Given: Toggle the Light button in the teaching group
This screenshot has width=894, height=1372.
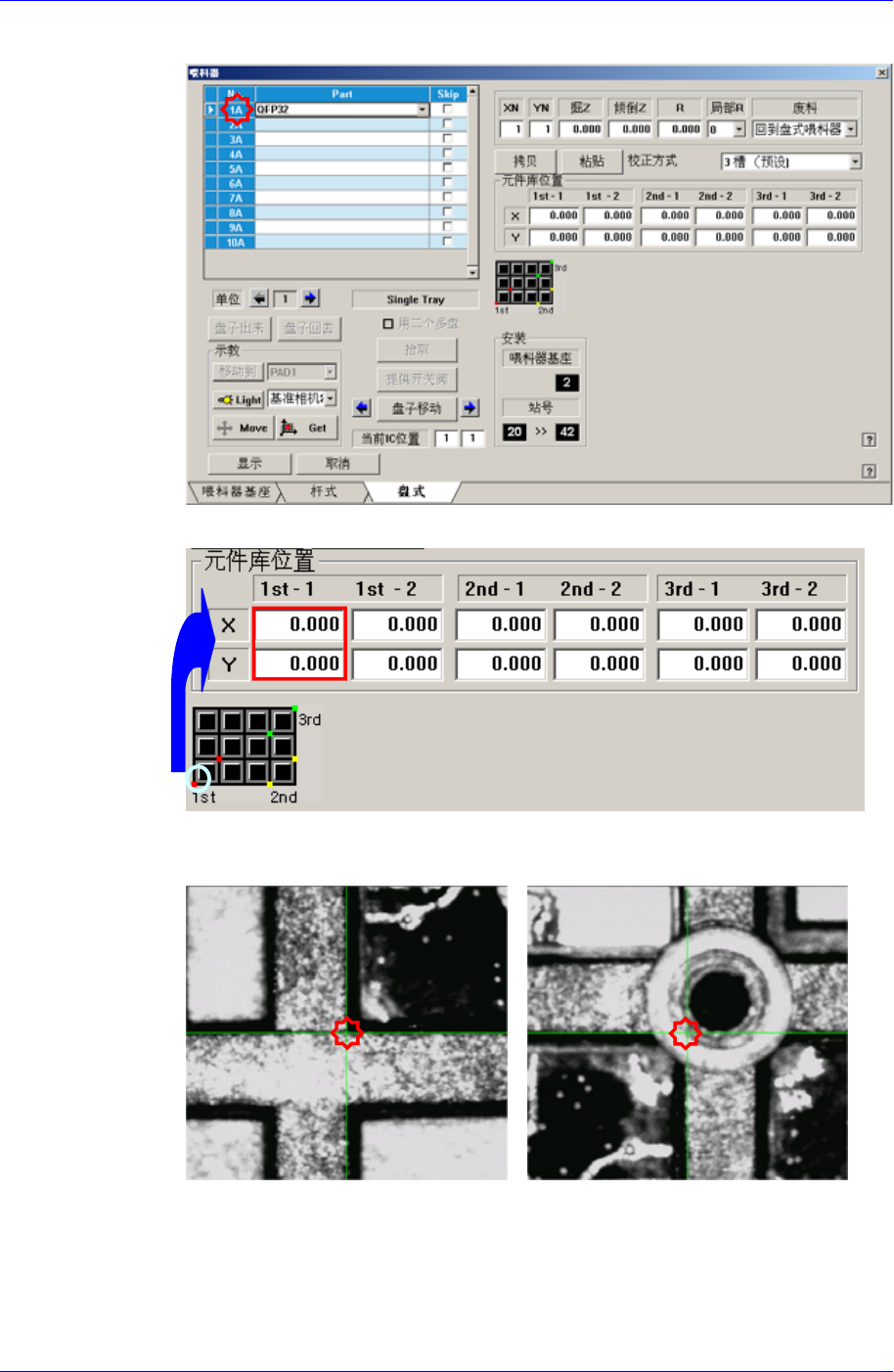Looking at the screenshot, I should pos(239,399).
